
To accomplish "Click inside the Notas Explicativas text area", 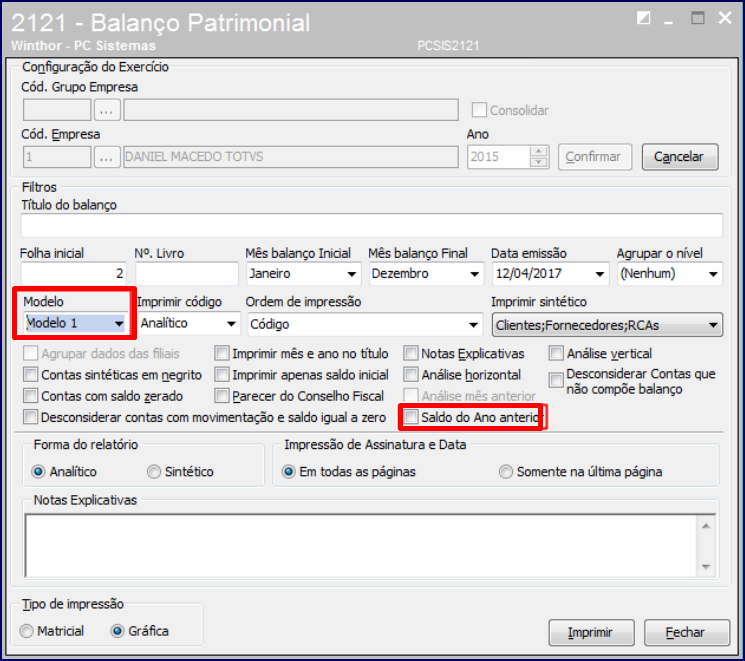I will pyautogui.click(x=361, y=546).
